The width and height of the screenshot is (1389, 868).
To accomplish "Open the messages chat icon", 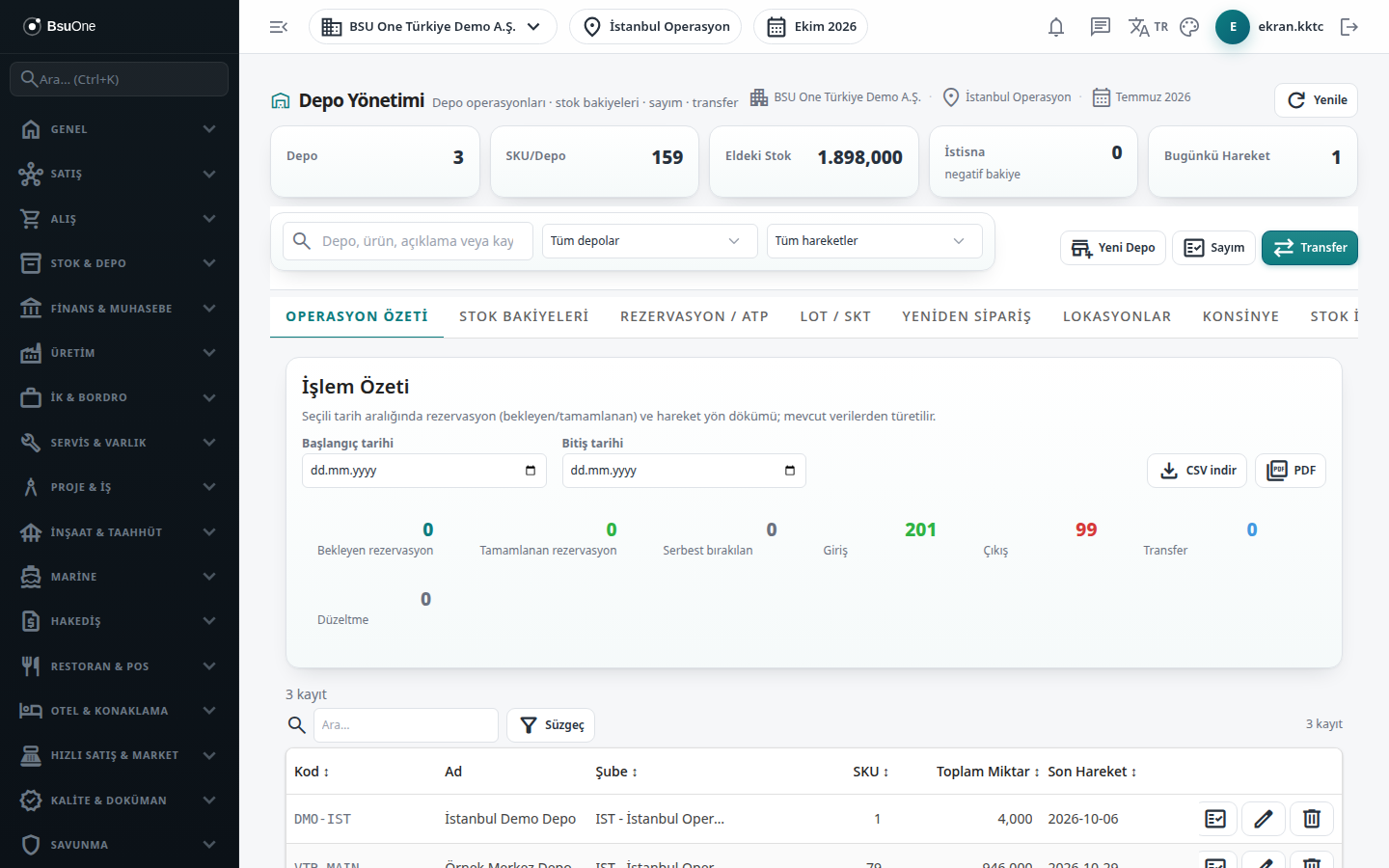I will click(1100, 27).
